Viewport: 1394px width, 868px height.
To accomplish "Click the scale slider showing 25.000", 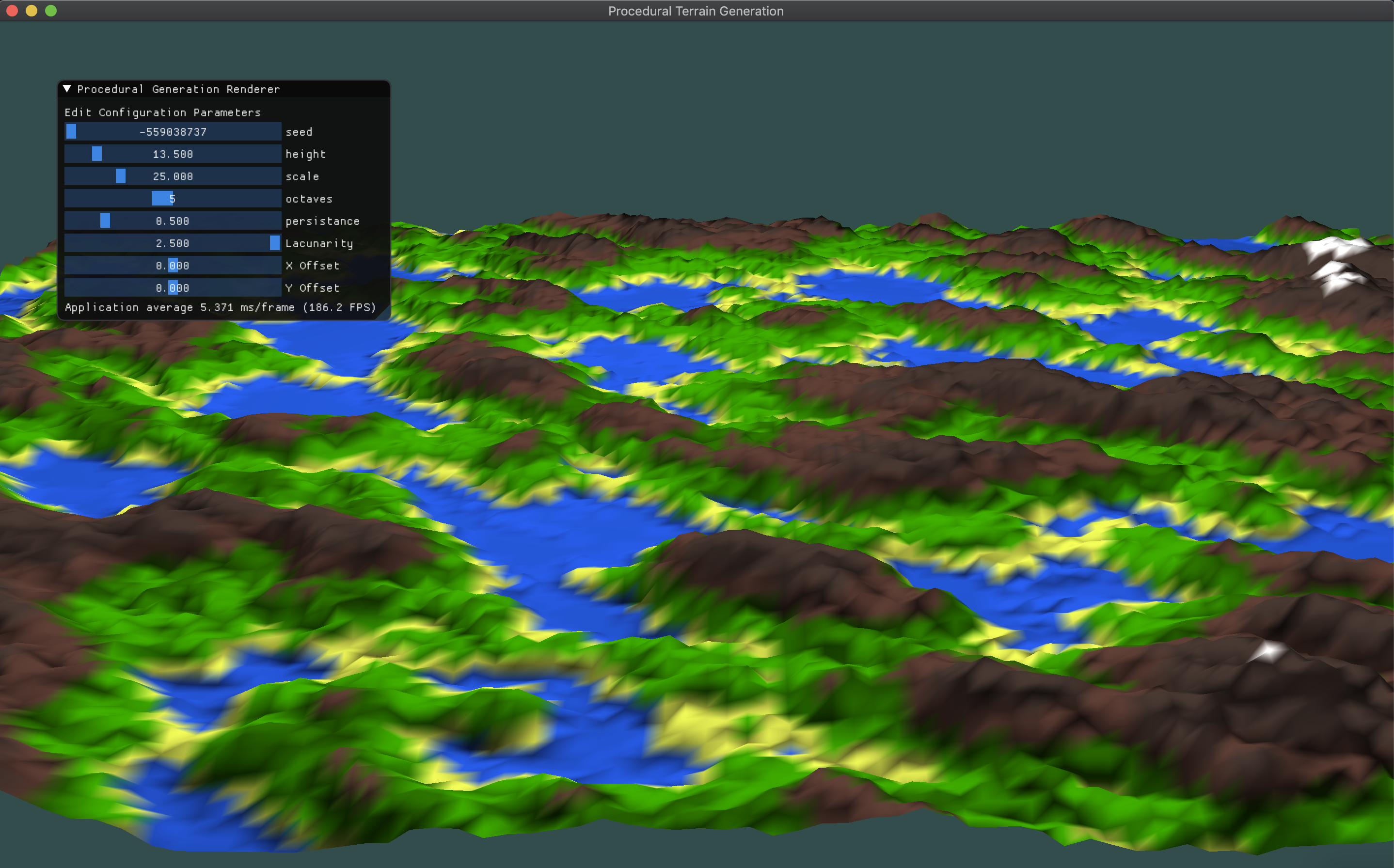I will coord(172,176).
